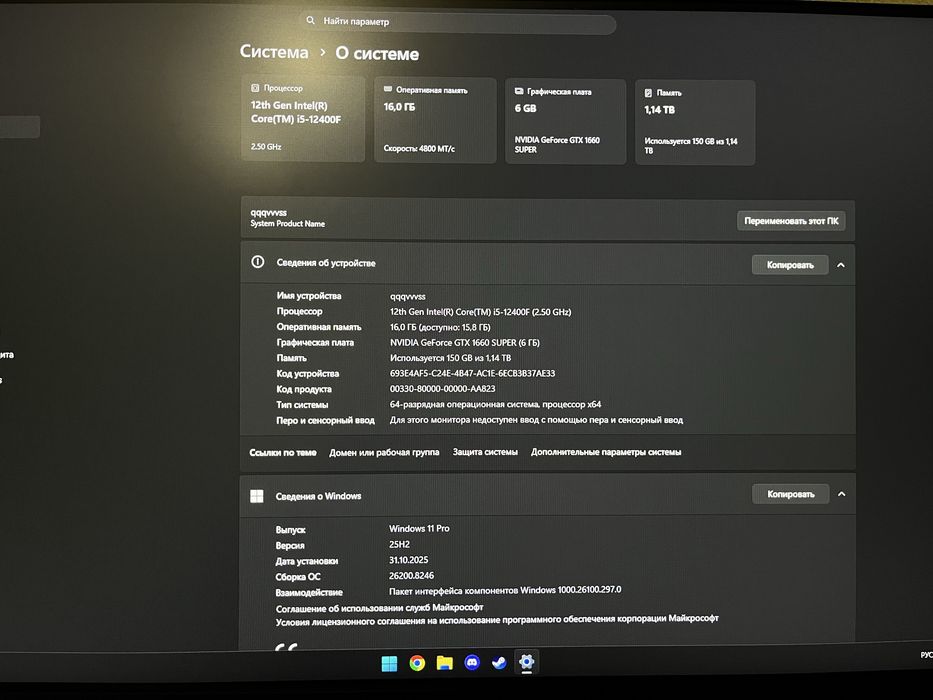The height and width of the screenshot is (700, 933).
Task: Click the RAM icon on the memory card
Action: point(387,89)
